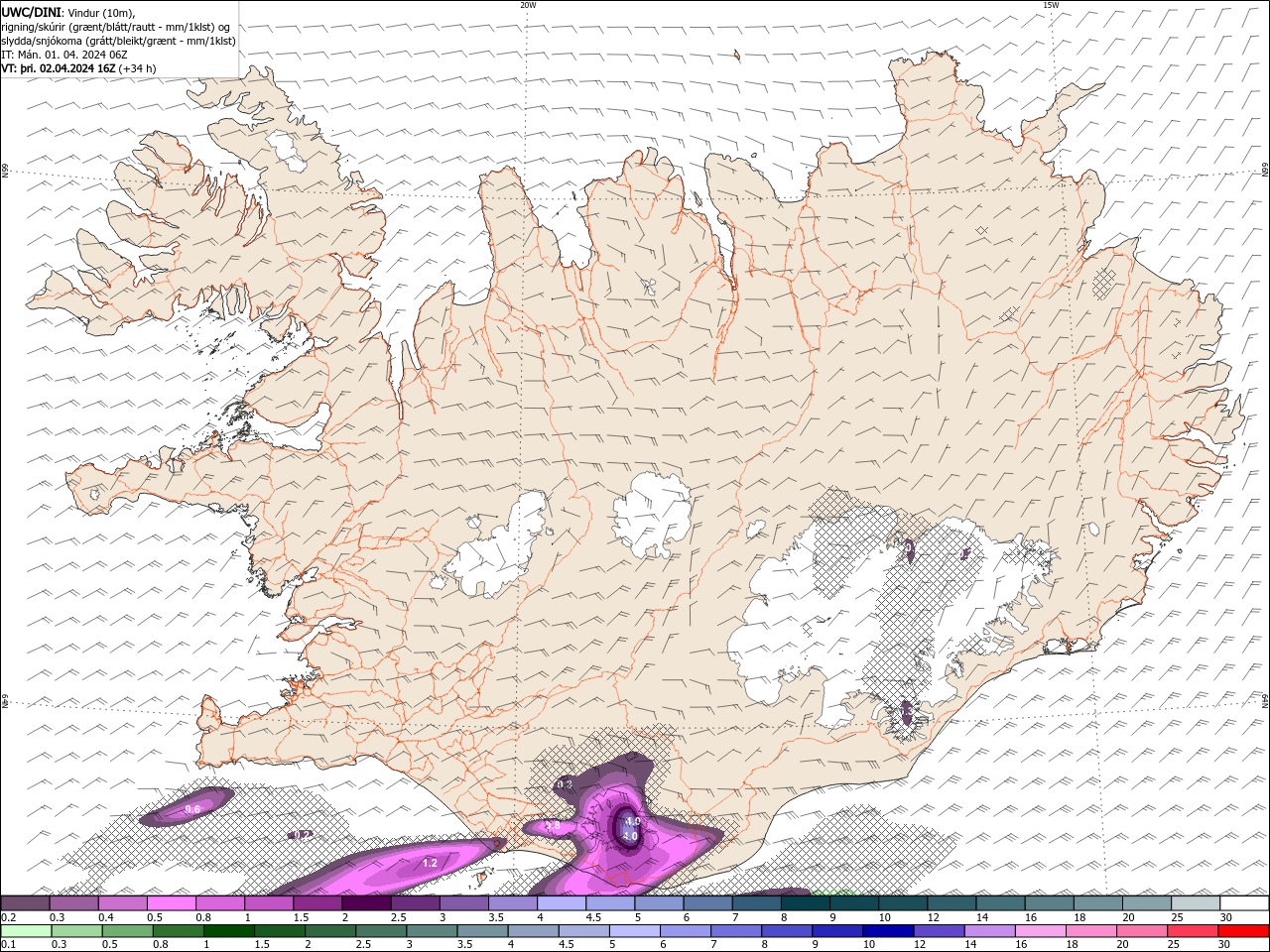
Task: Click the lower legend swatch for 20–25
Action: pyautogui.click(x=1141, y=931)
